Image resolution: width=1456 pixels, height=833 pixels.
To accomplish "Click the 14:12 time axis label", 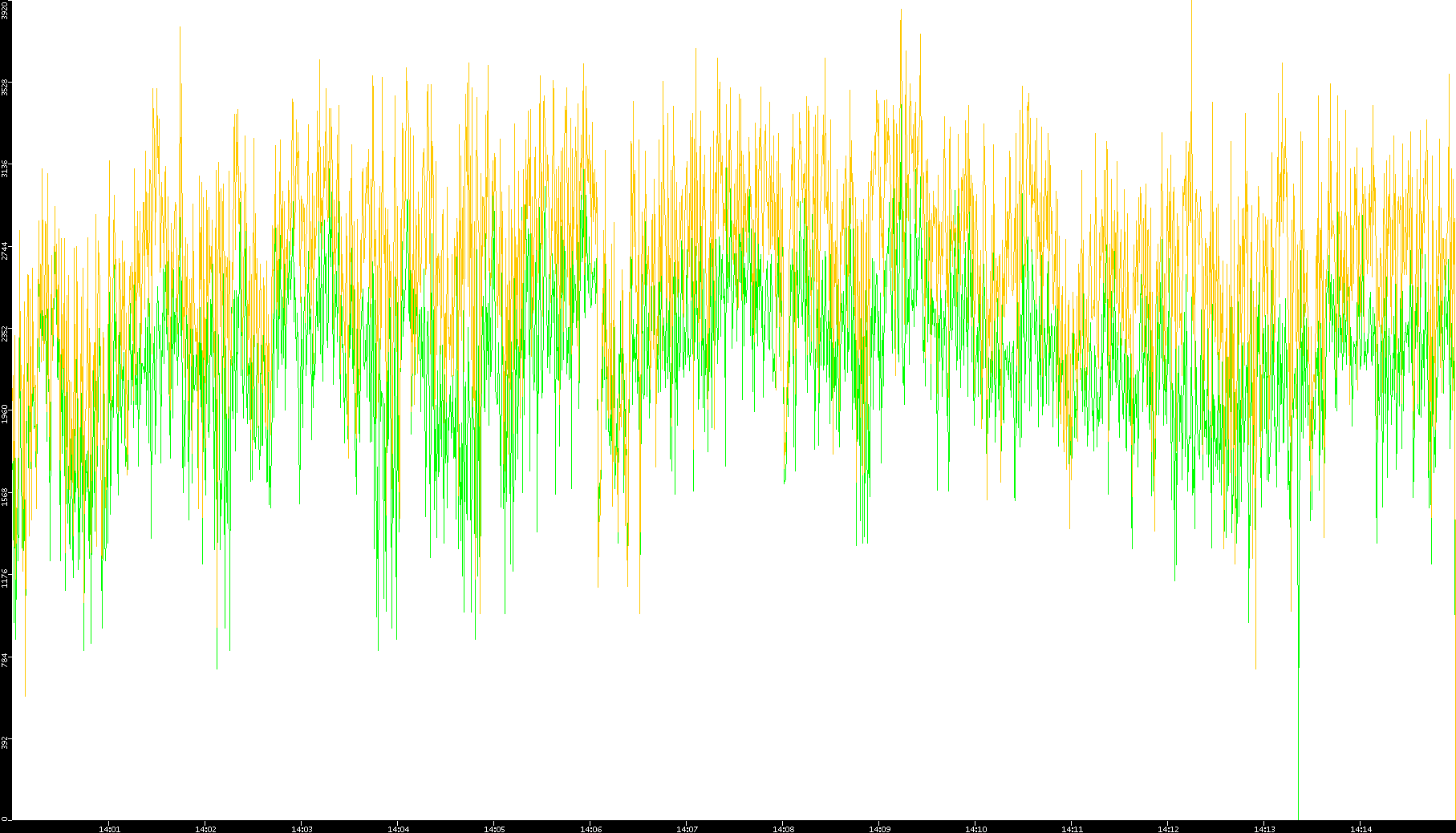I will tap(1169, 829).
